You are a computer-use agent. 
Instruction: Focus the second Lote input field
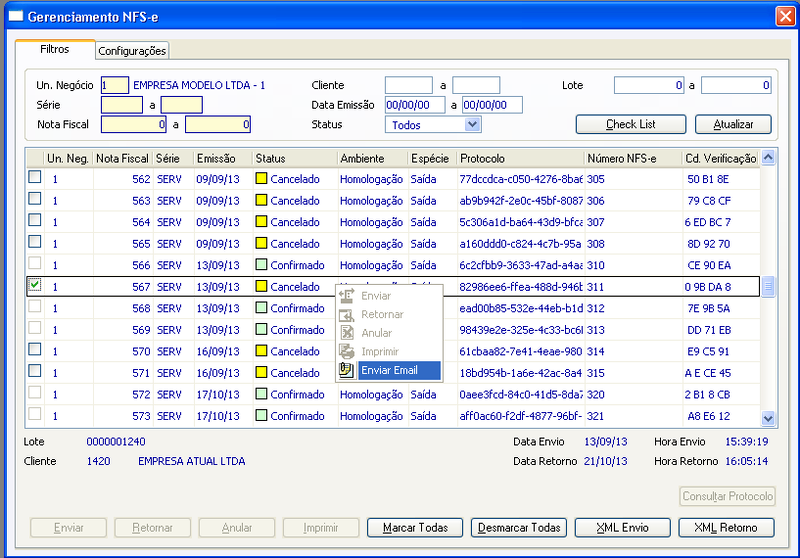pos(736,85)
